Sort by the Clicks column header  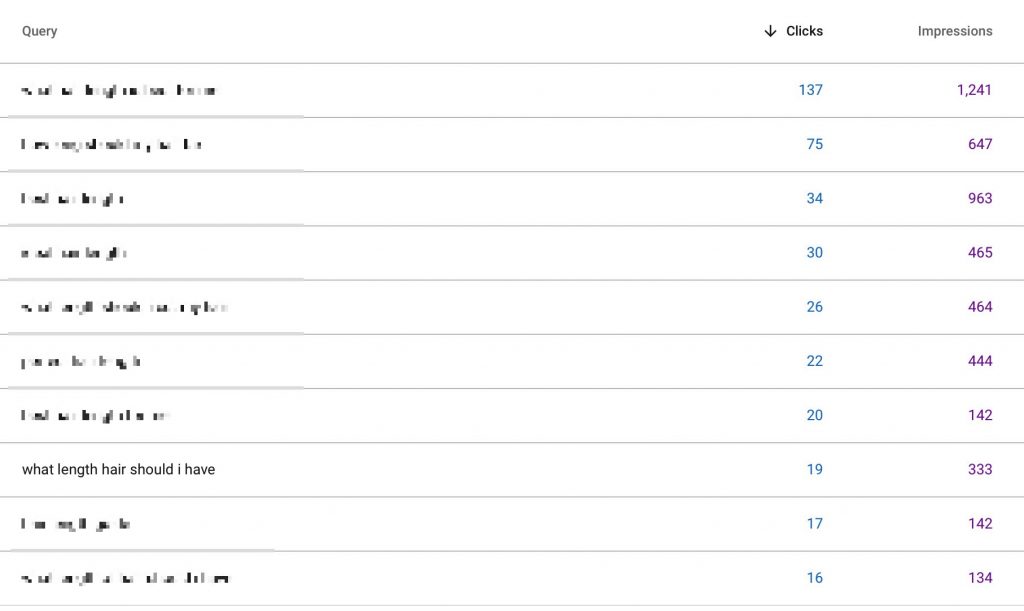(804, 31)
